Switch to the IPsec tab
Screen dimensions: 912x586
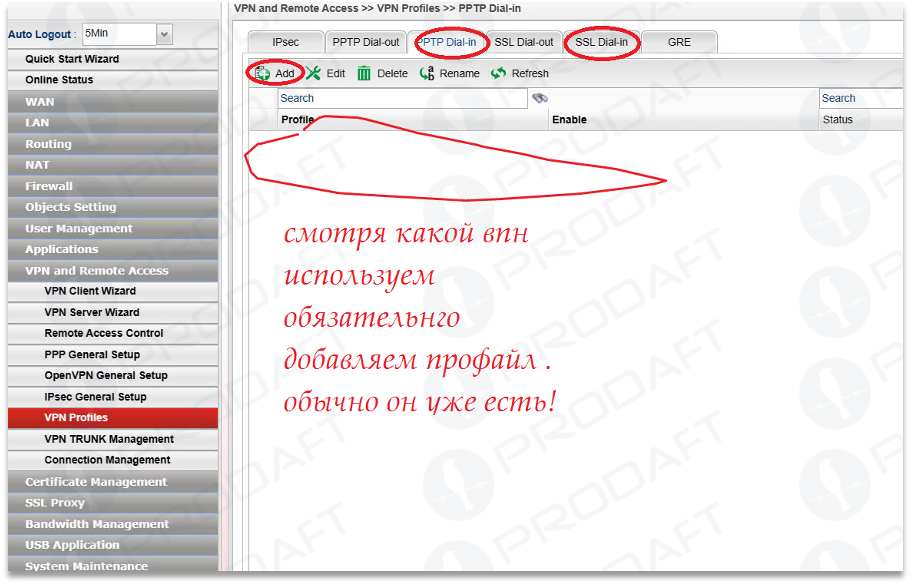(286, 42)
